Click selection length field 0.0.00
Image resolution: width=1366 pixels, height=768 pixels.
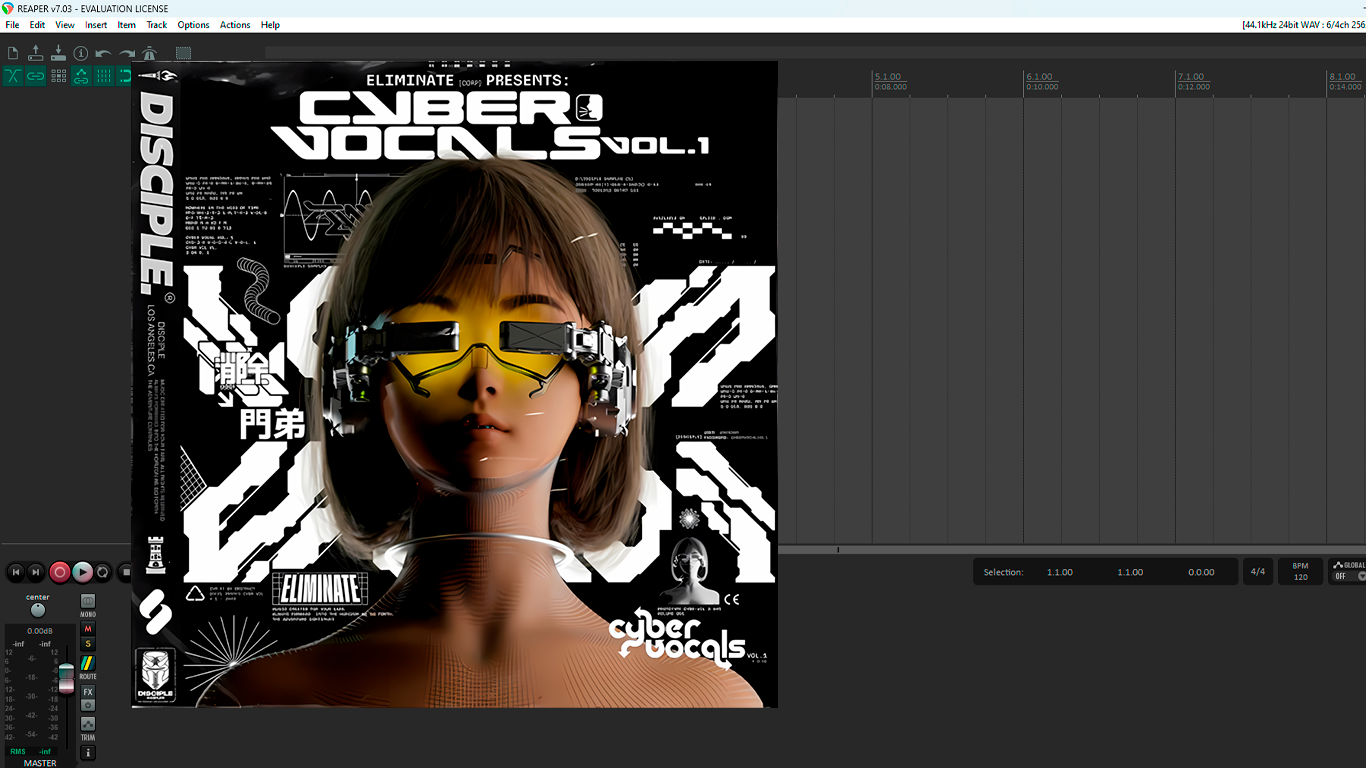[1201, 572]
